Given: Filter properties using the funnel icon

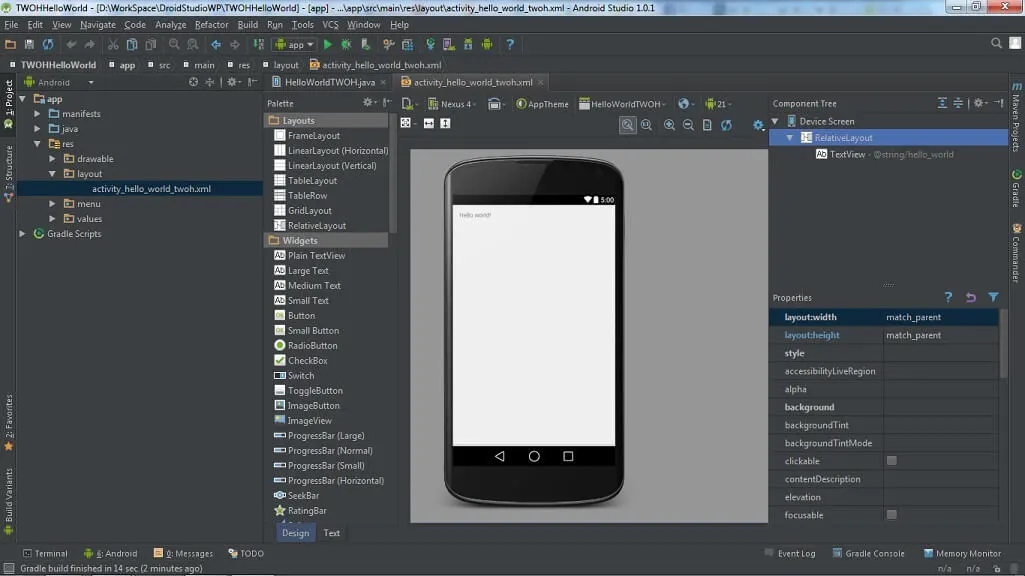Looking at the screenshot, I should pyautogui.click(x=993, y=297).
